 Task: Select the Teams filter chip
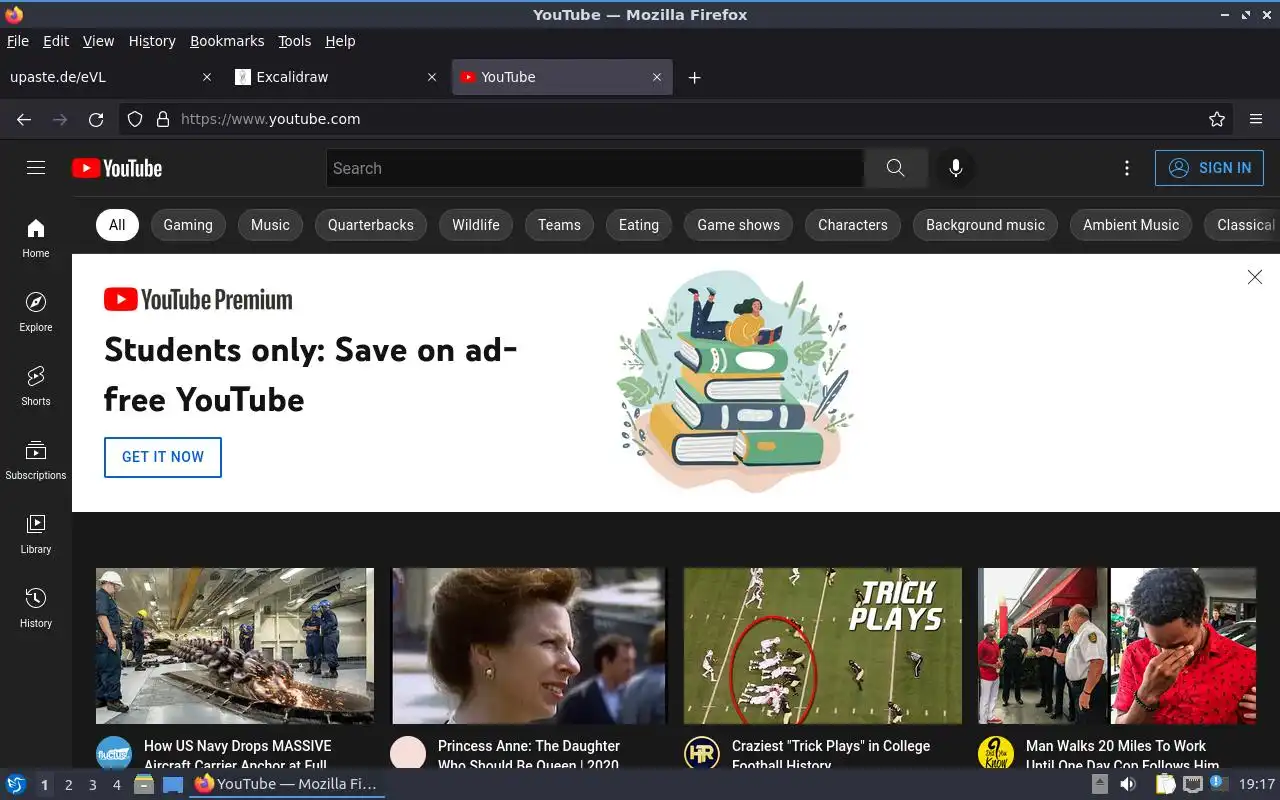(x=559, y=225)
